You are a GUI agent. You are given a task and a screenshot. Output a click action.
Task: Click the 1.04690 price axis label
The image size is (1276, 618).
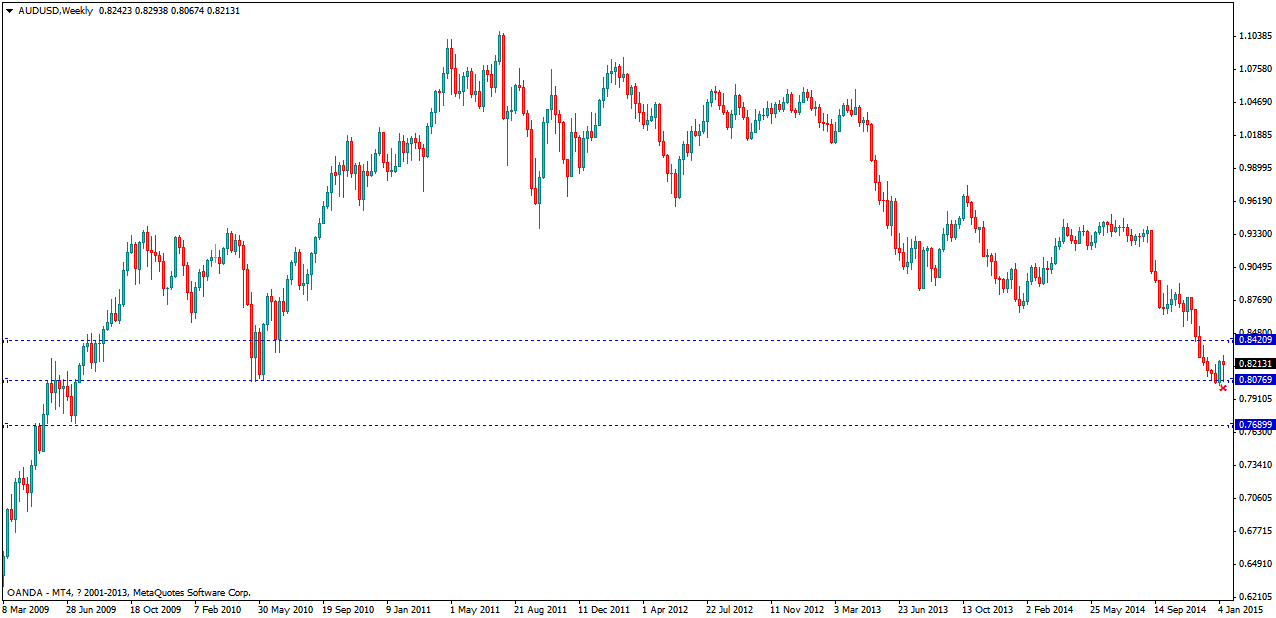tap(1255, 102)
